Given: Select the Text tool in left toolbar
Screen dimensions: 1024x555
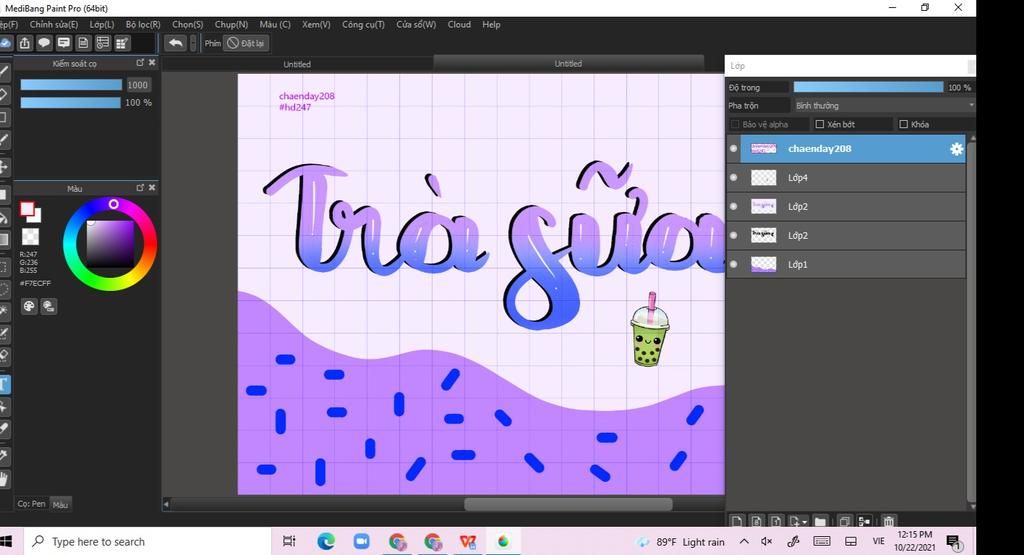Looking at the screenshot, I should click(x=4, y=384).
